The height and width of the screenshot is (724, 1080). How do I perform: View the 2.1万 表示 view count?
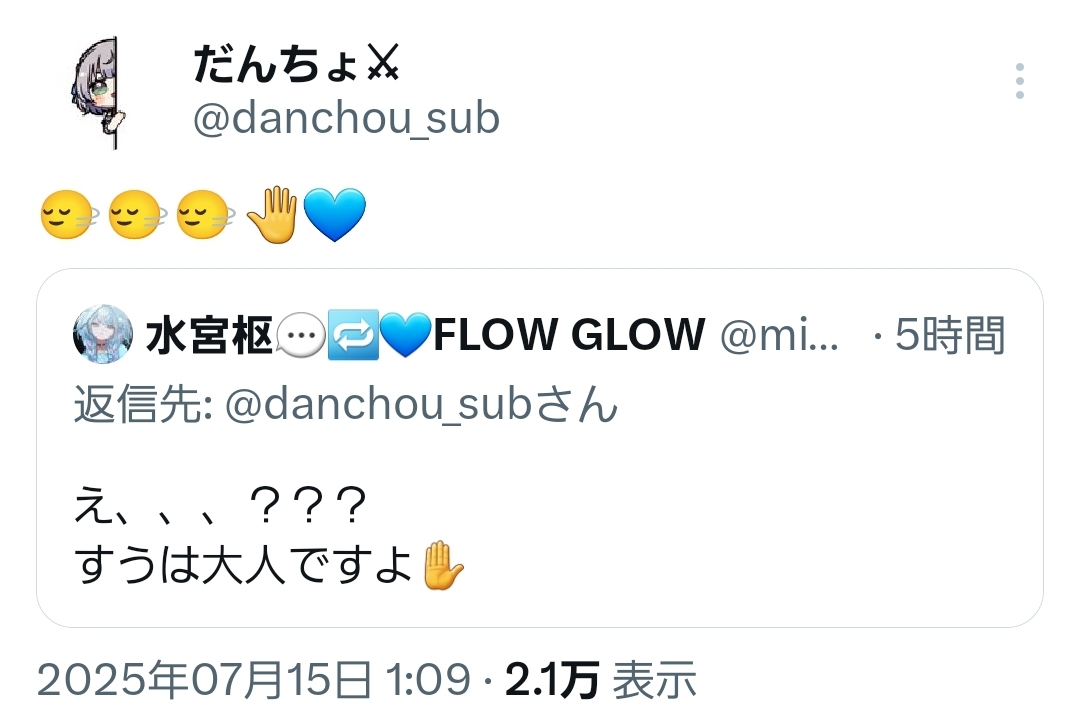tap(601, 680)
